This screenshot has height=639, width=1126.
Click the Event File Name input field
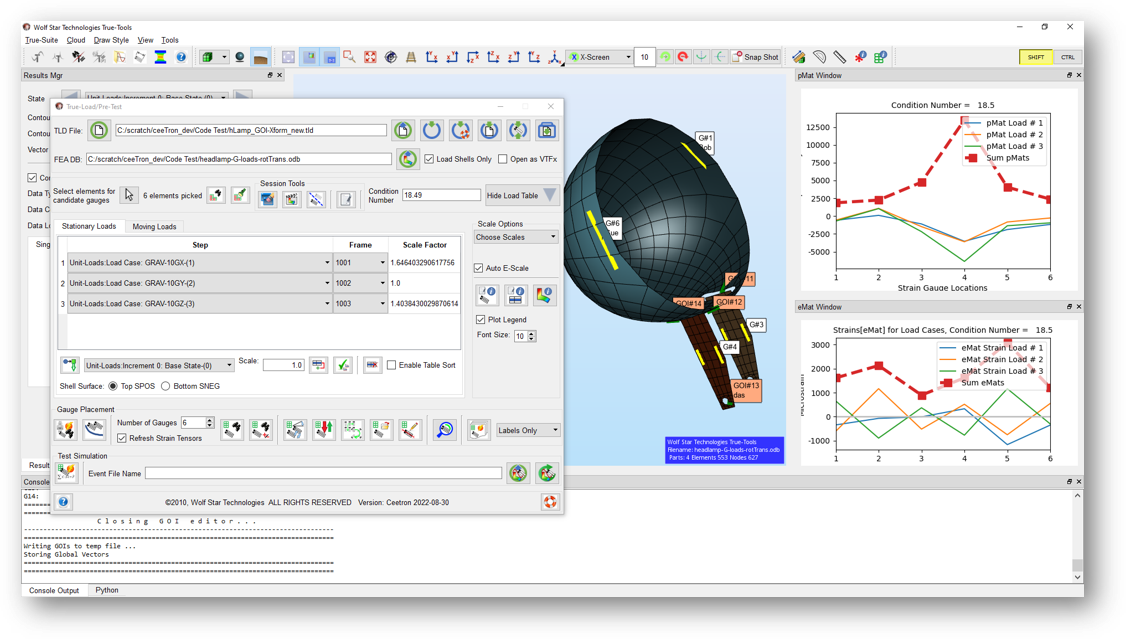click(323, 473)
